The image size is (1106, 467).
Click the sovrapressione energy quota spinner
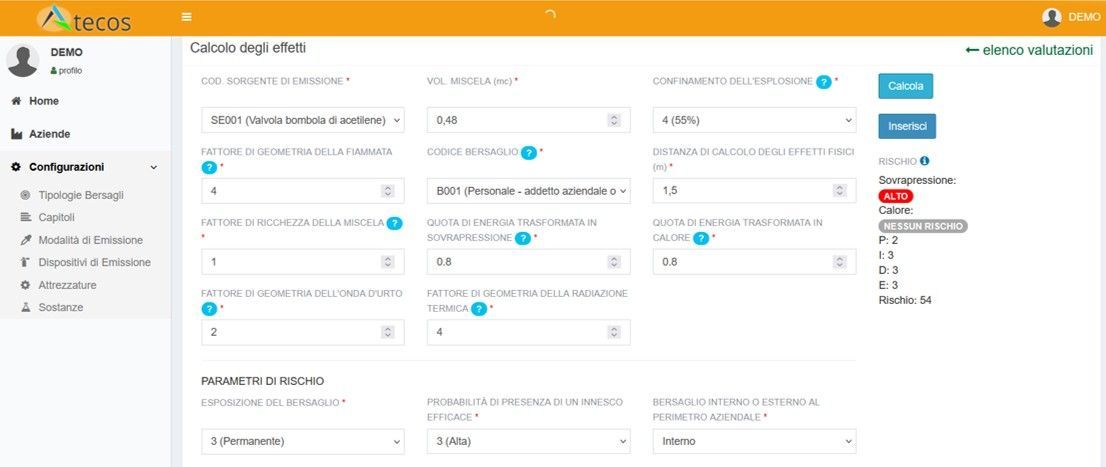(x=614, y=262)
